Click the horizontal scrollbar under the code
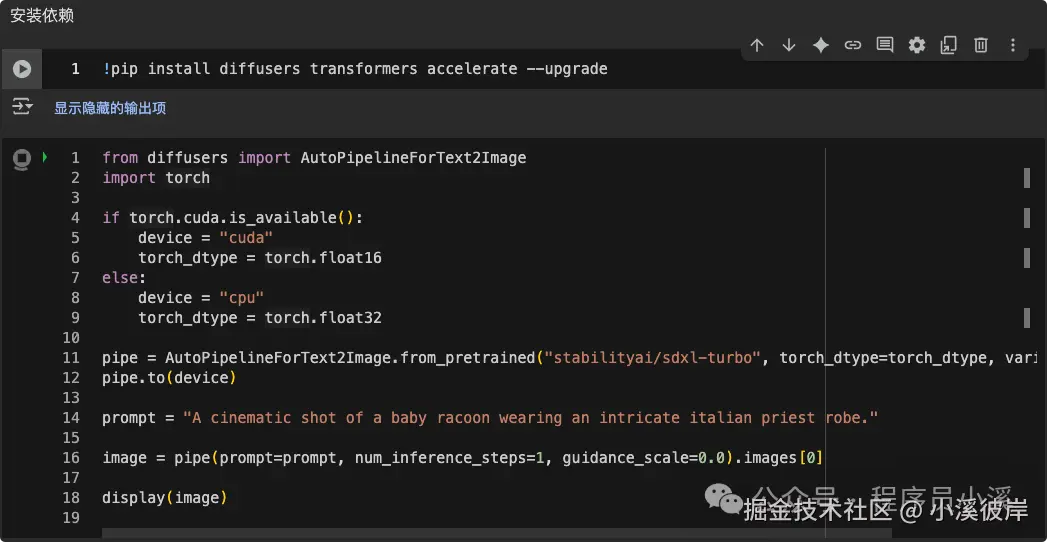The width and height of the screenshot is (1047, 542). click(x=497, y=533)
